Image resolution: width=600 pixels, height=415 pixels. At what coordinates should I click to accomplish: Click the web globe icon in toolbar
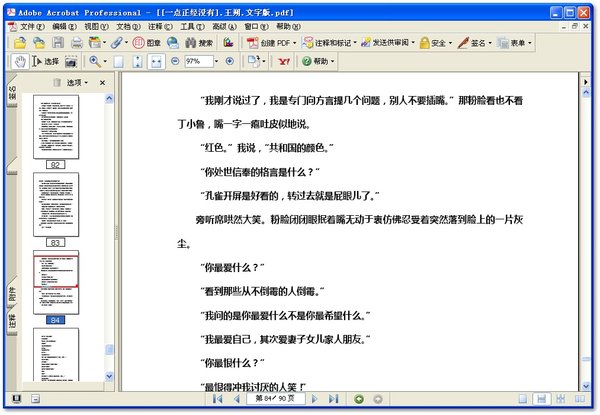point(173,43)
